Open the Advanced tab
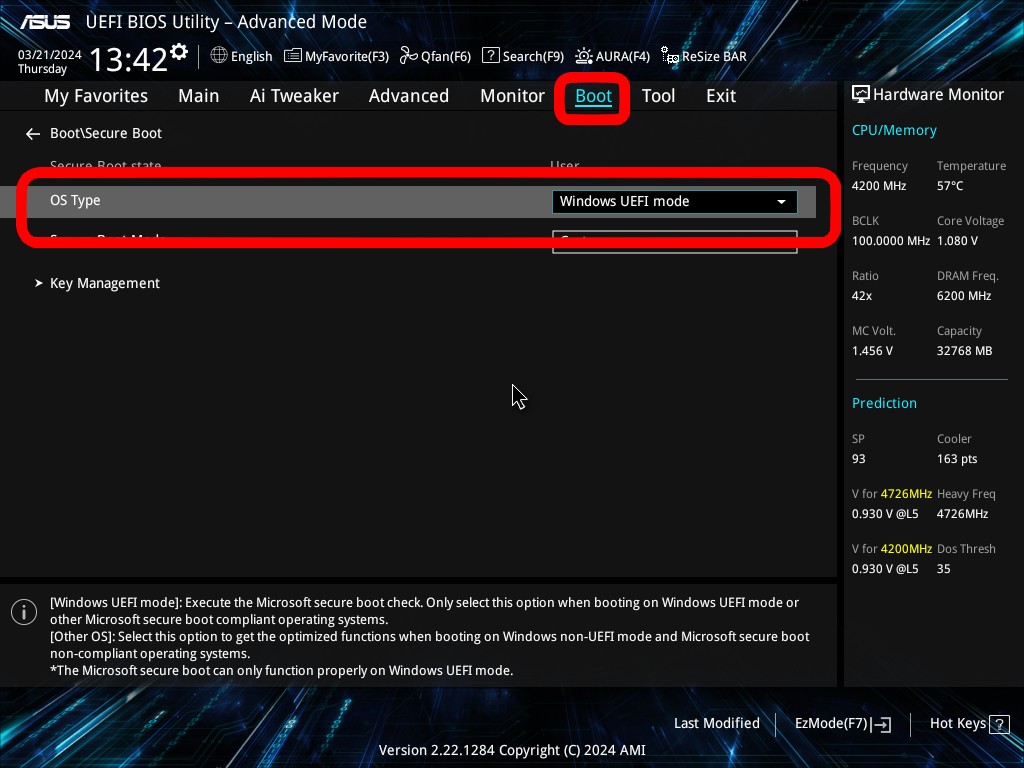The height and width of the screenshot is (768, 1024). pyautogui.click(x=409, y=96)
